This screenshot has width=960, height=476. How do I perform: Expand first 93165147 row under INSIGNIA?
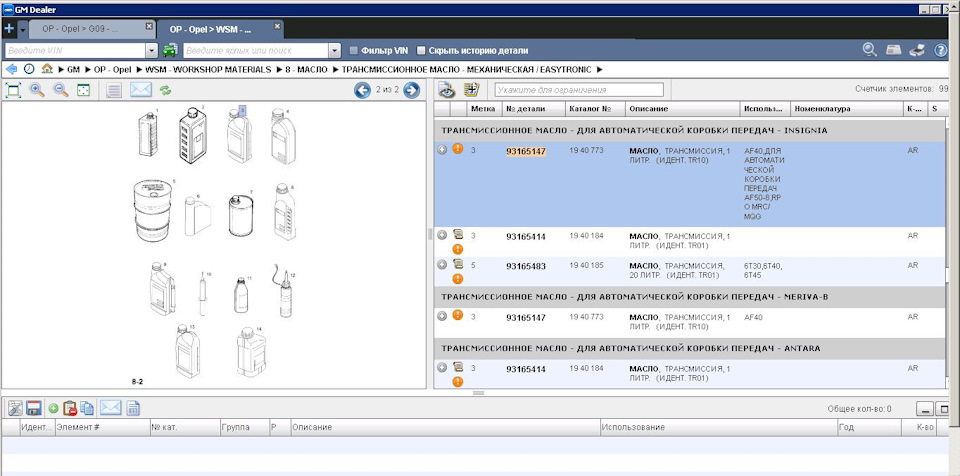[442, 149]
